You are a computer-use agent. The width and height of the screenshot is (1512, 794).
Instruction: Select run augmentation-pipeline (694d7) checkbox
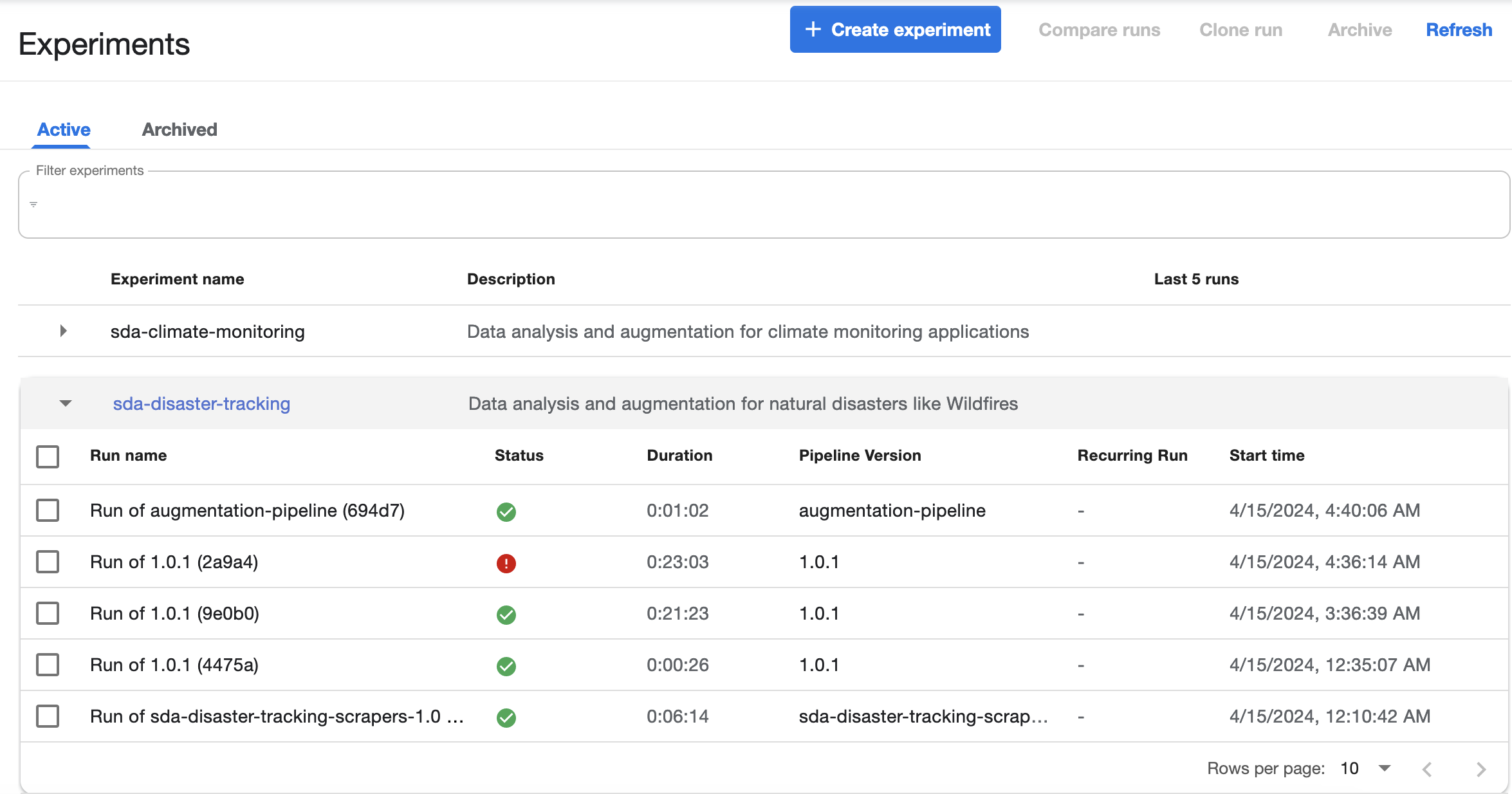point(48,510)
